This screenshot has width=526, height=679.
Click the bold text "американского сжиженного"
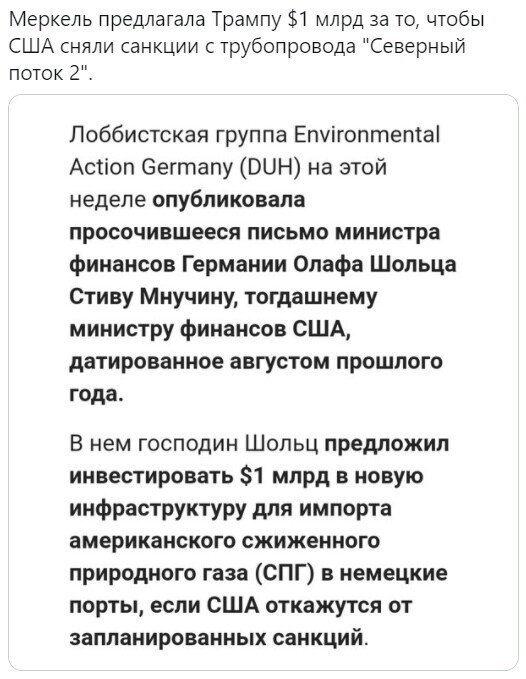coord(225,540)
